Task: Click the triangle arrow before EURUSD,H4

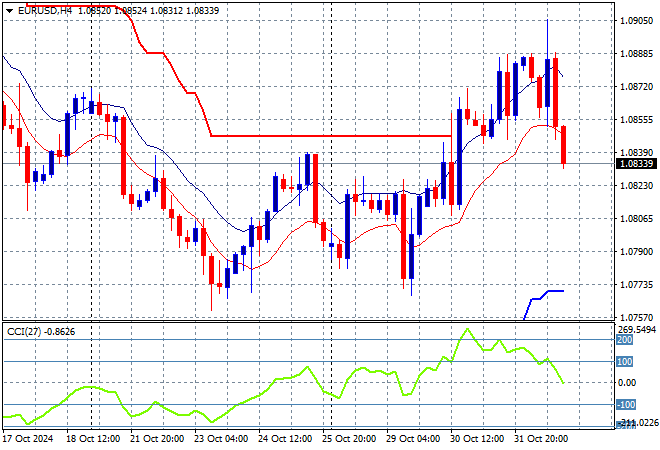Action: [x=9, y=11]
